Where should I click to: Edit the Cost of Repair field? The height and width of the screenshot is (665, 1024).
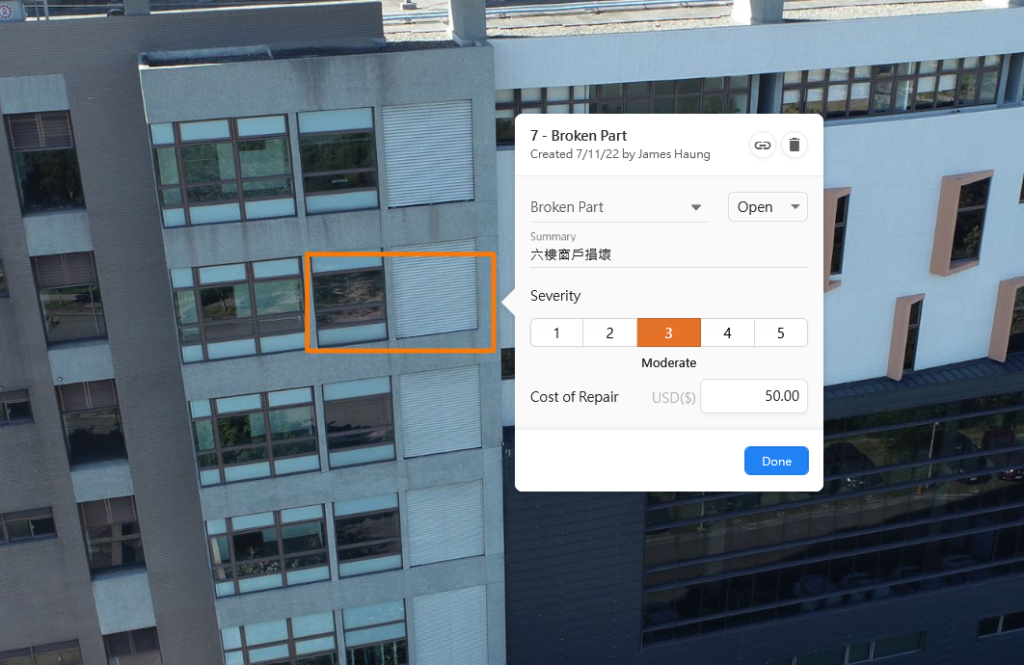click(x=754, y=397)
